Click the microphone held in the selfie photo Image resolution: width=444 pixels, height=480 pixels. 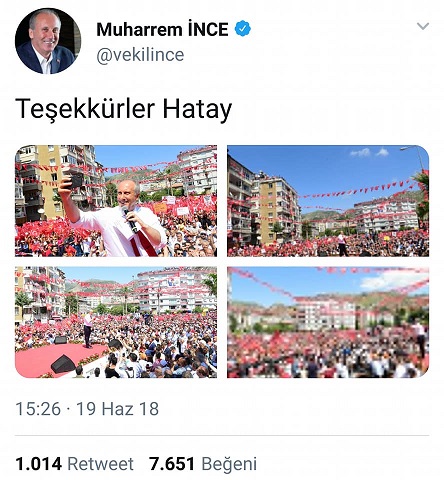point(130,220)
